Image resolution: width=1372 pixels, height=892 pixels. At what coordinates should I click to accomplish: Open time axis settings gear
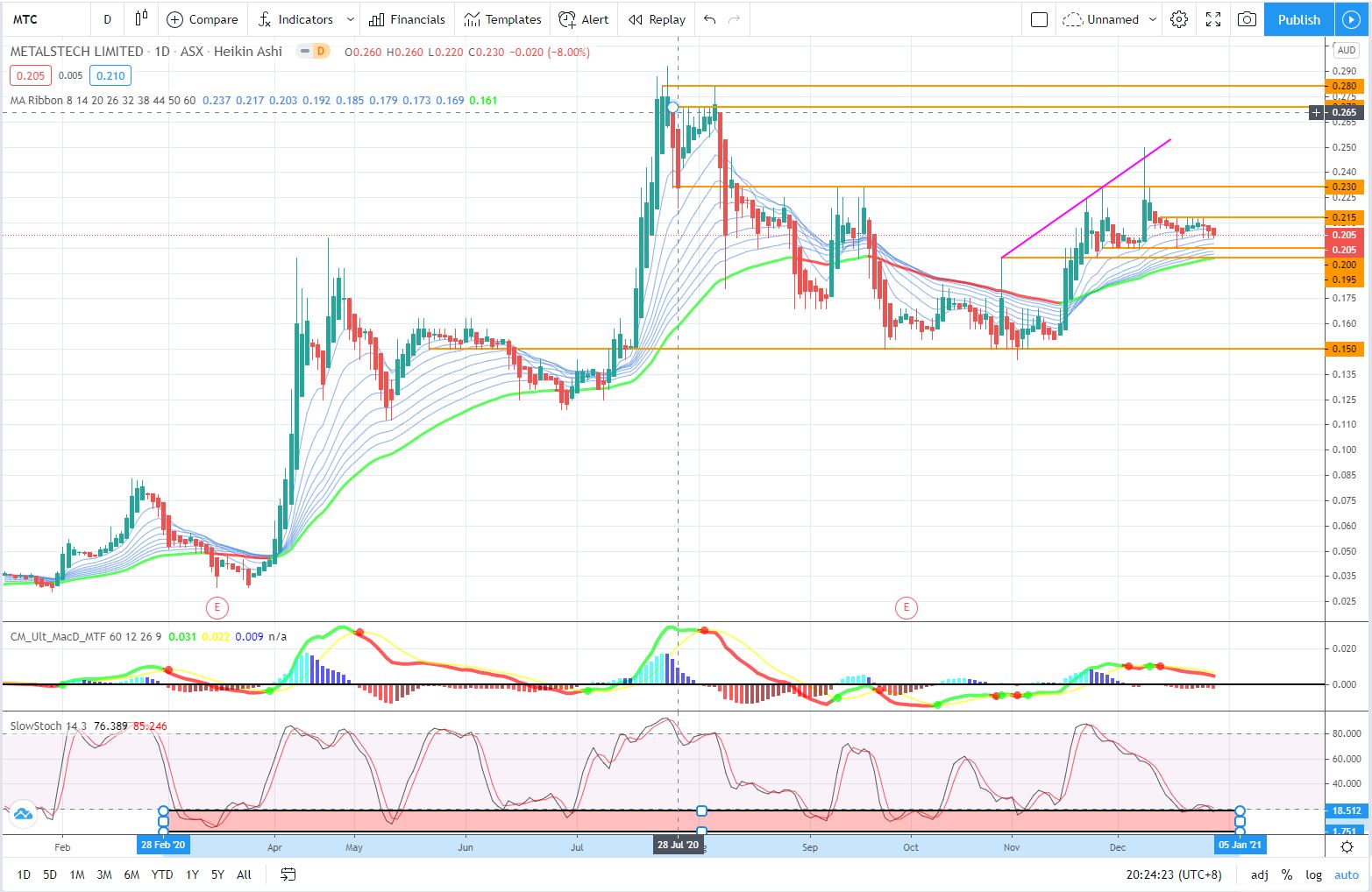click(1347, 846)
